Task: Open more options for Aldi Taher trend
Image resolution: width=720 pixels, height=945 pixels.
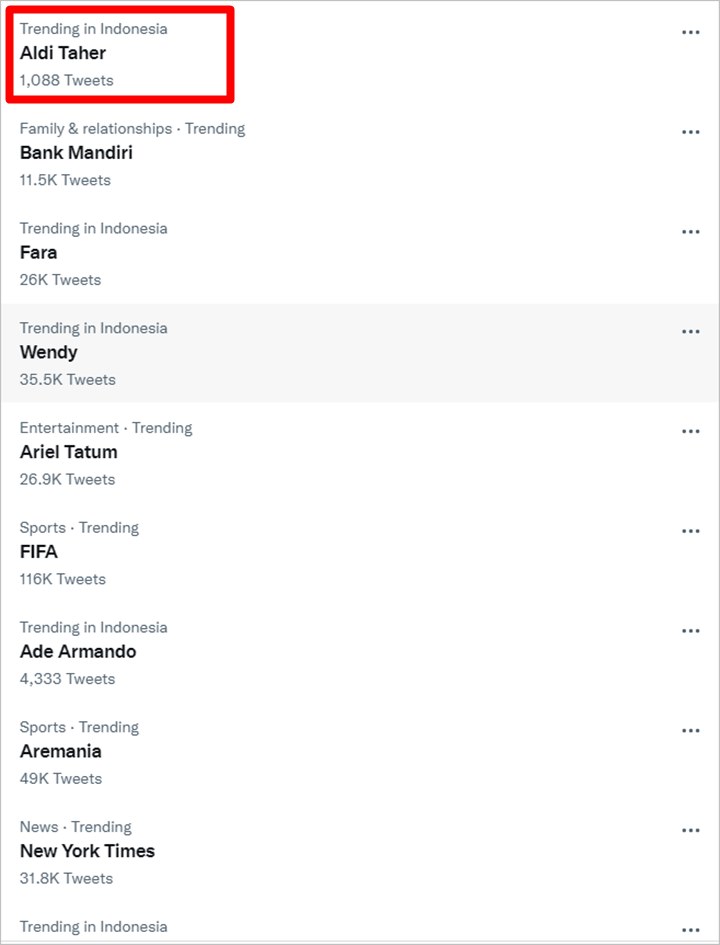Action: pyautogui.click(x=690, y=33)
